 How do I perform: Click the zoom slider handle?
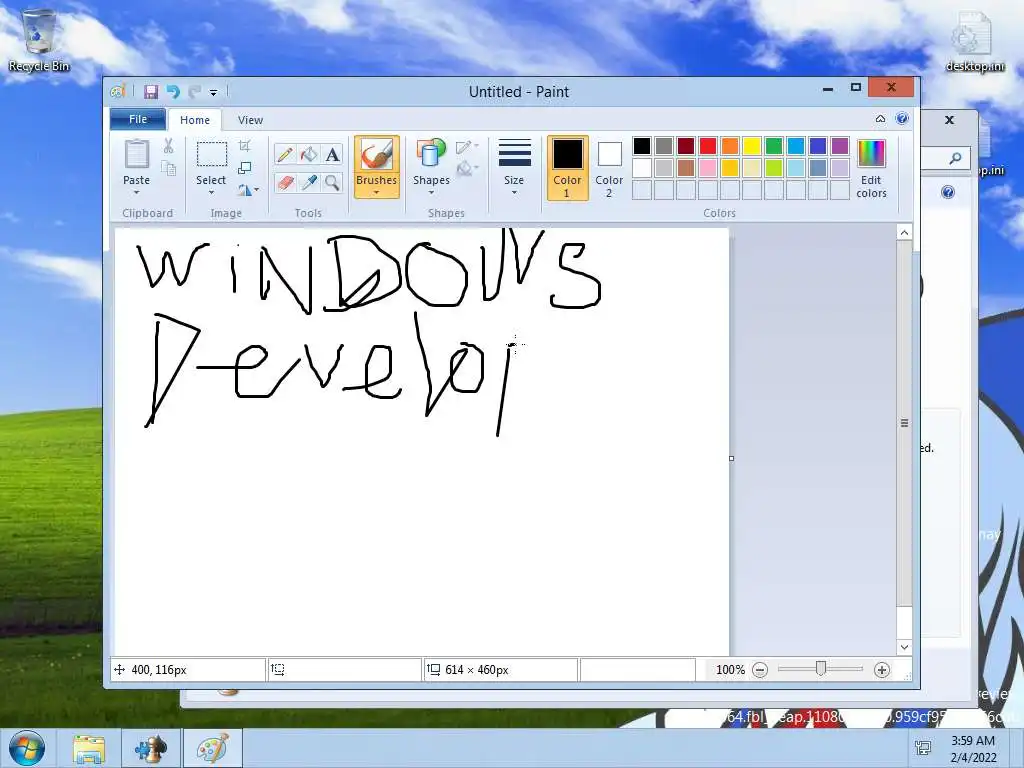[821, 668]
